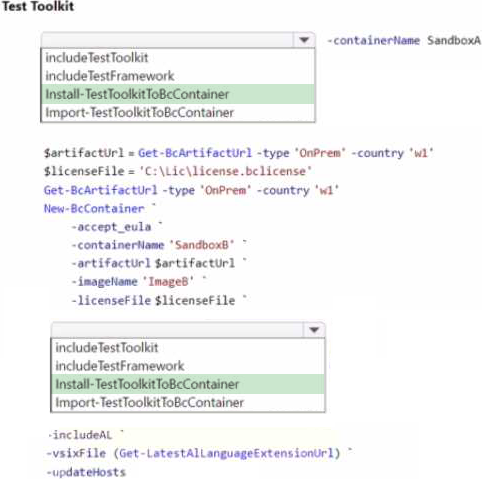This screenshot has width=482, height=479.
Task: Click the -containerName 'SandboxB' parameter
Action: click(x=153, y=245)
